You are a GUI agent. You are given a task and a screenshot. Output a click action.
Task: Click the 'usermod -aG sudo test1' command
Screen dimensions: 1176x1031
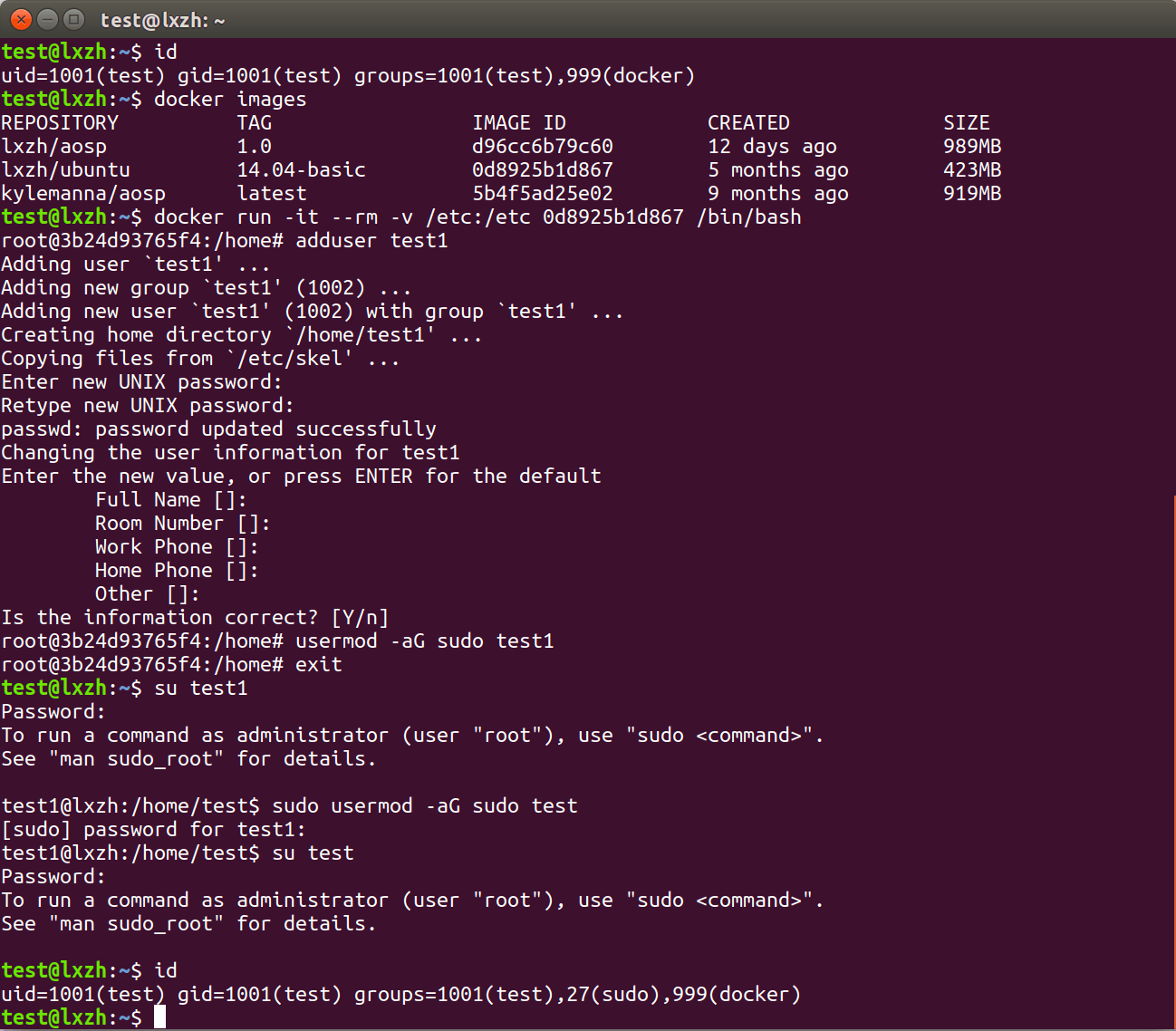pos(425,641)
